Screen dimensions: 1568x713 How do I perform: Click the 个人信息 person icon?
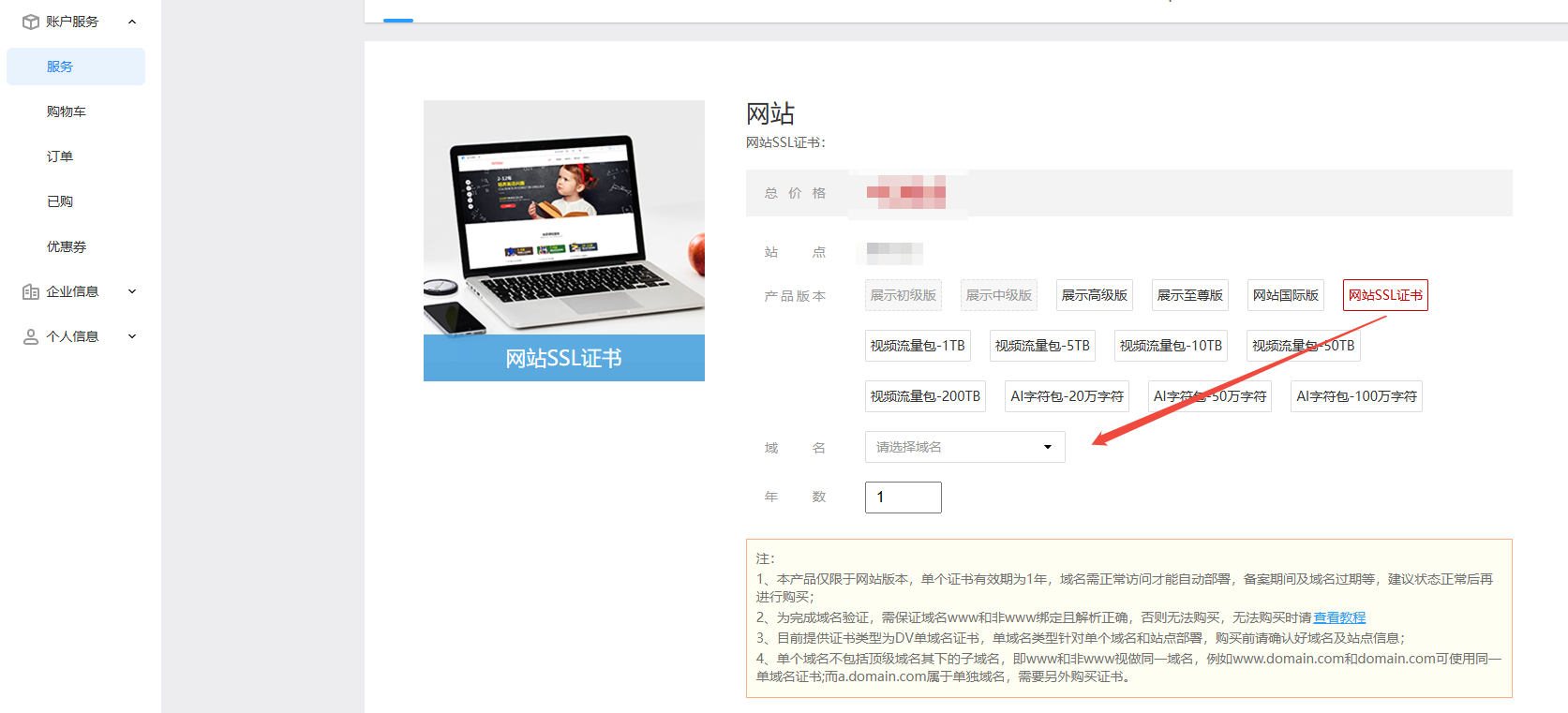(x=31, y=336)
